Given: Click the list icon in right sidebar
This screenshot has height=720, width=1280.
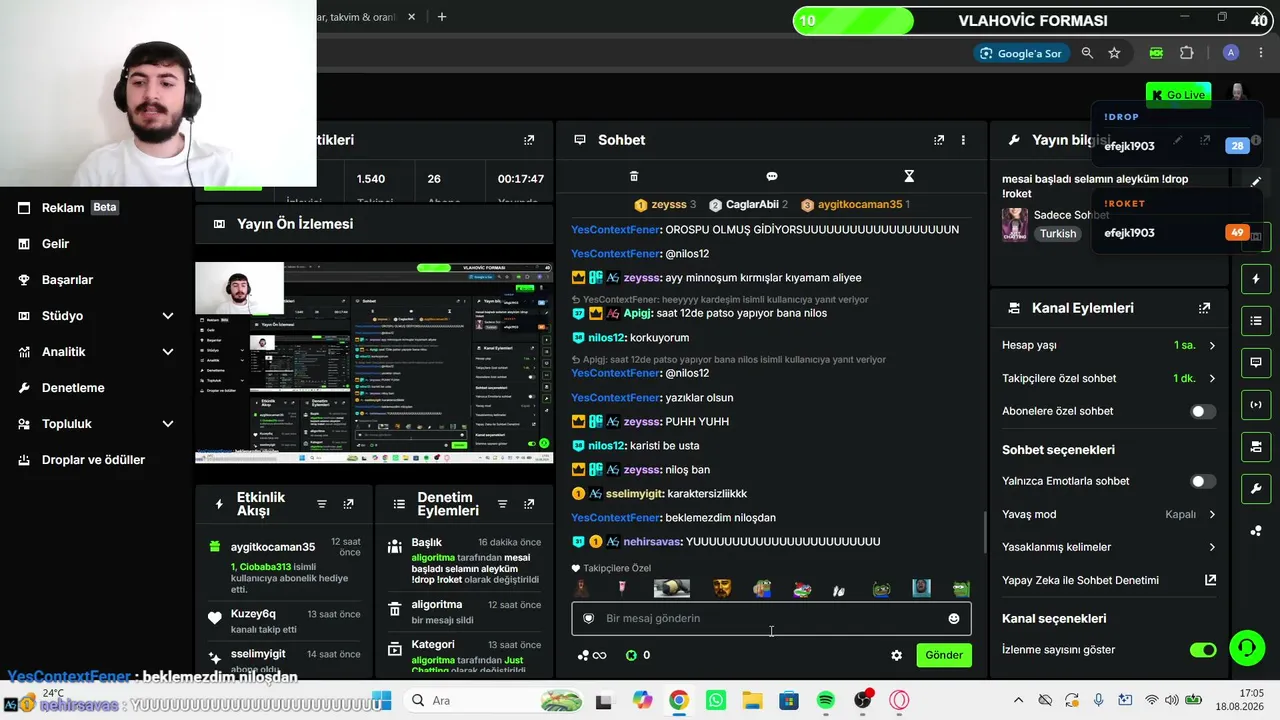Looking at the screenshot, I should click(x=1256, y=320).
